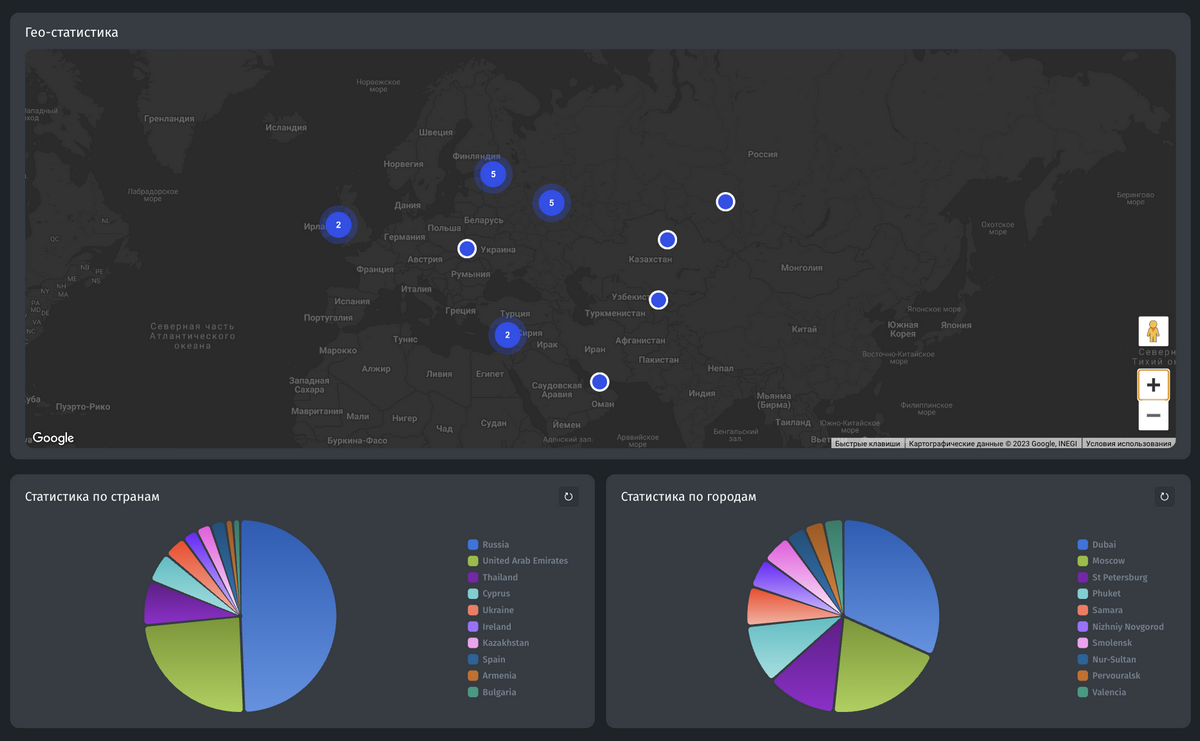The width and height of the screenshot is (1200, 741).
Task: Toggle St Petersburg in the cities legend
Action: point(1119,577)
